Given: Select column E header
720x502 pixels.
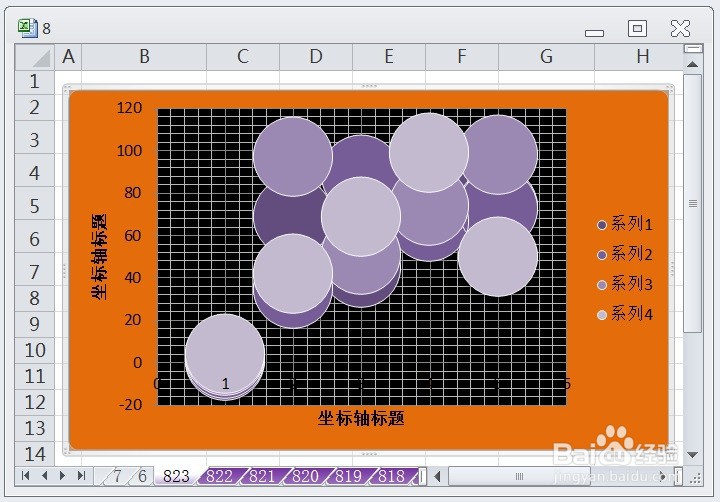Looking at the screenshot, I should [x=389, y=57].
